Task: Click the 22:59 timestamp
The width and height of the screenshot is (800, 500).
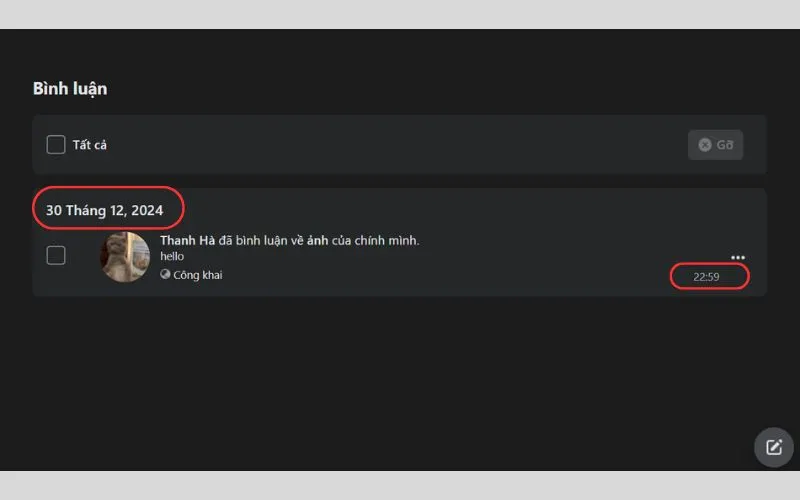Action: click(x=706, y=277)
